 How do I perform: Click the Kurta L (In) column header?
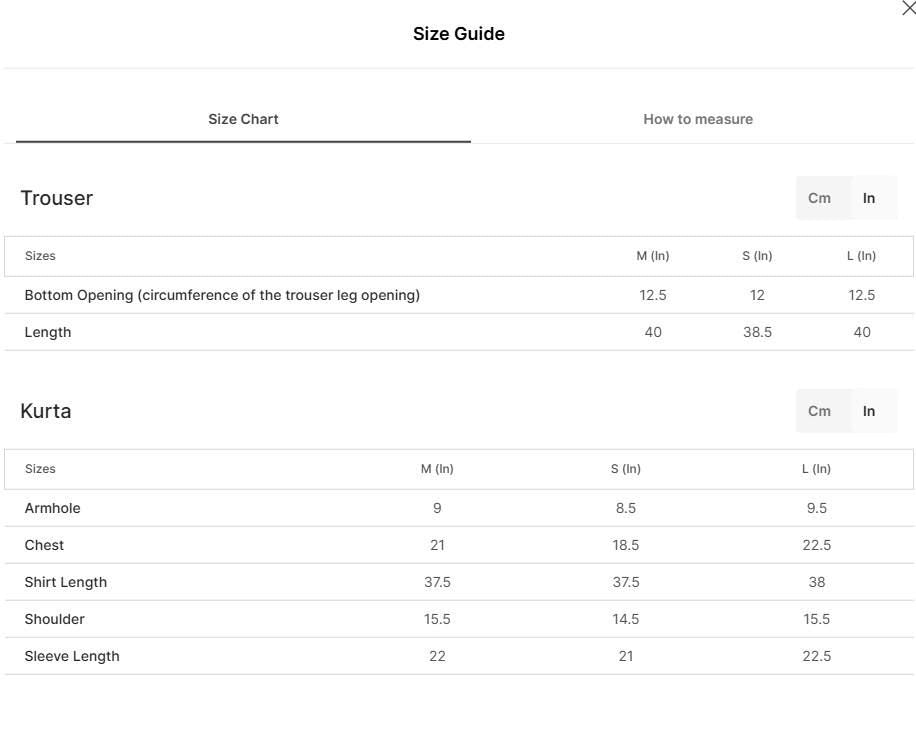pos(816,469)
